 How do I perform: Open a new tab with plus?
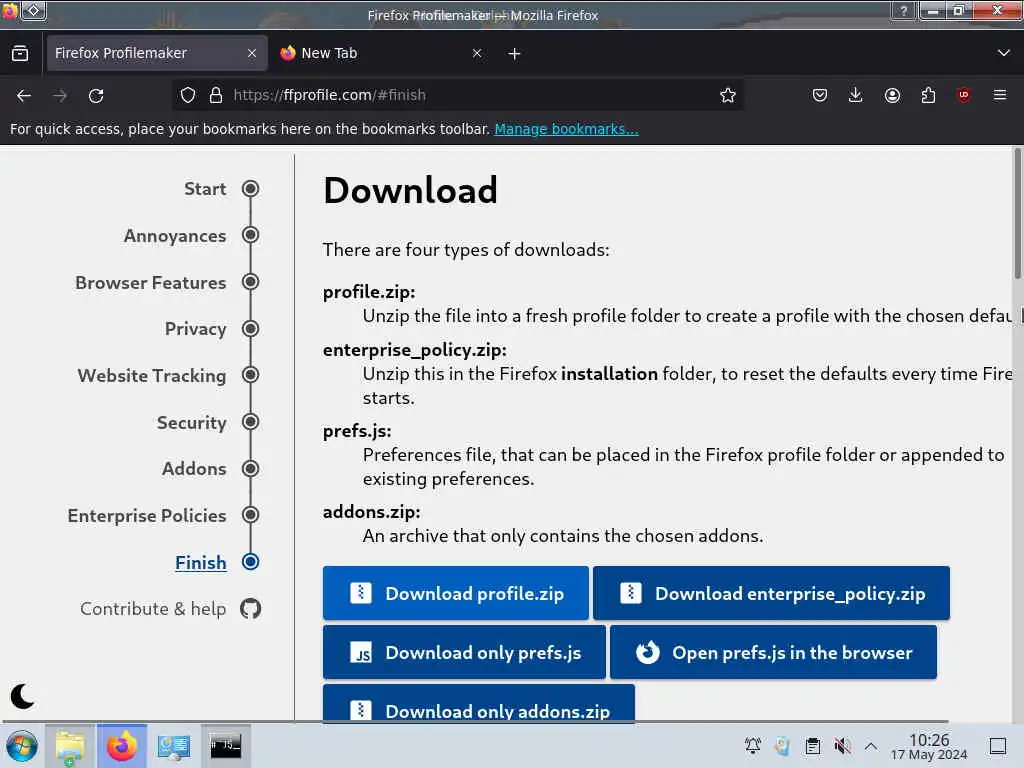click(x=515, y=54)
